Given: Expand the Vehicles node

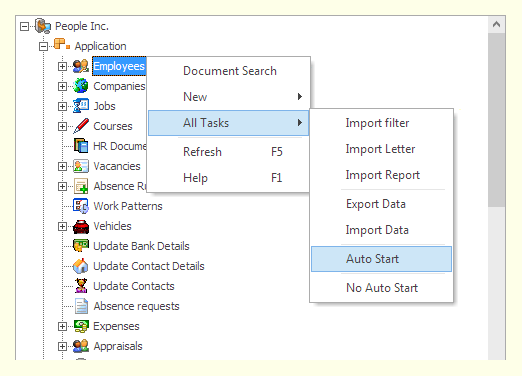Looking at the screenshot, I should 62,226.
